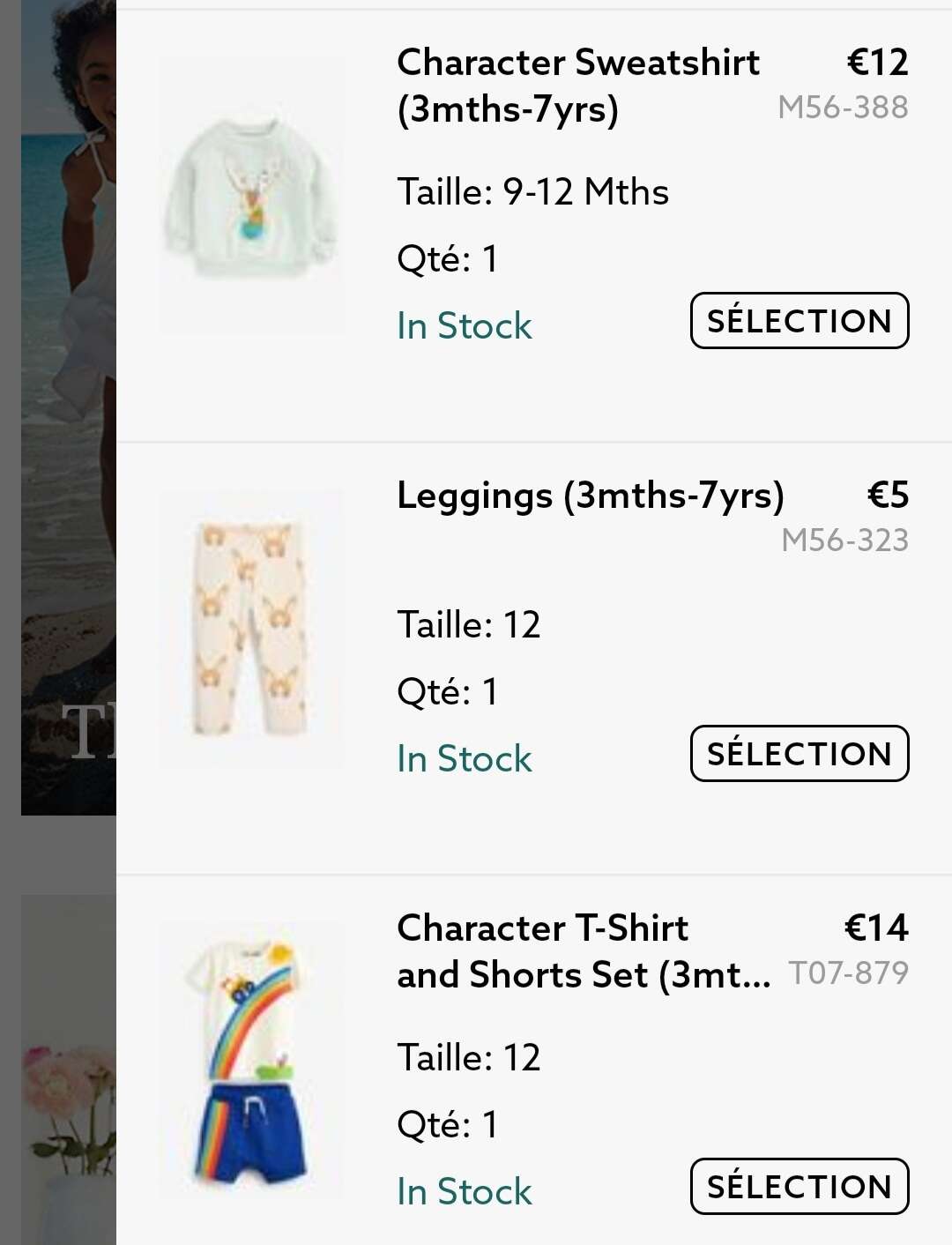Screen dimensions: 952x1245
Task: Click the €12 sweatshirt price
Action: point(877,62)
